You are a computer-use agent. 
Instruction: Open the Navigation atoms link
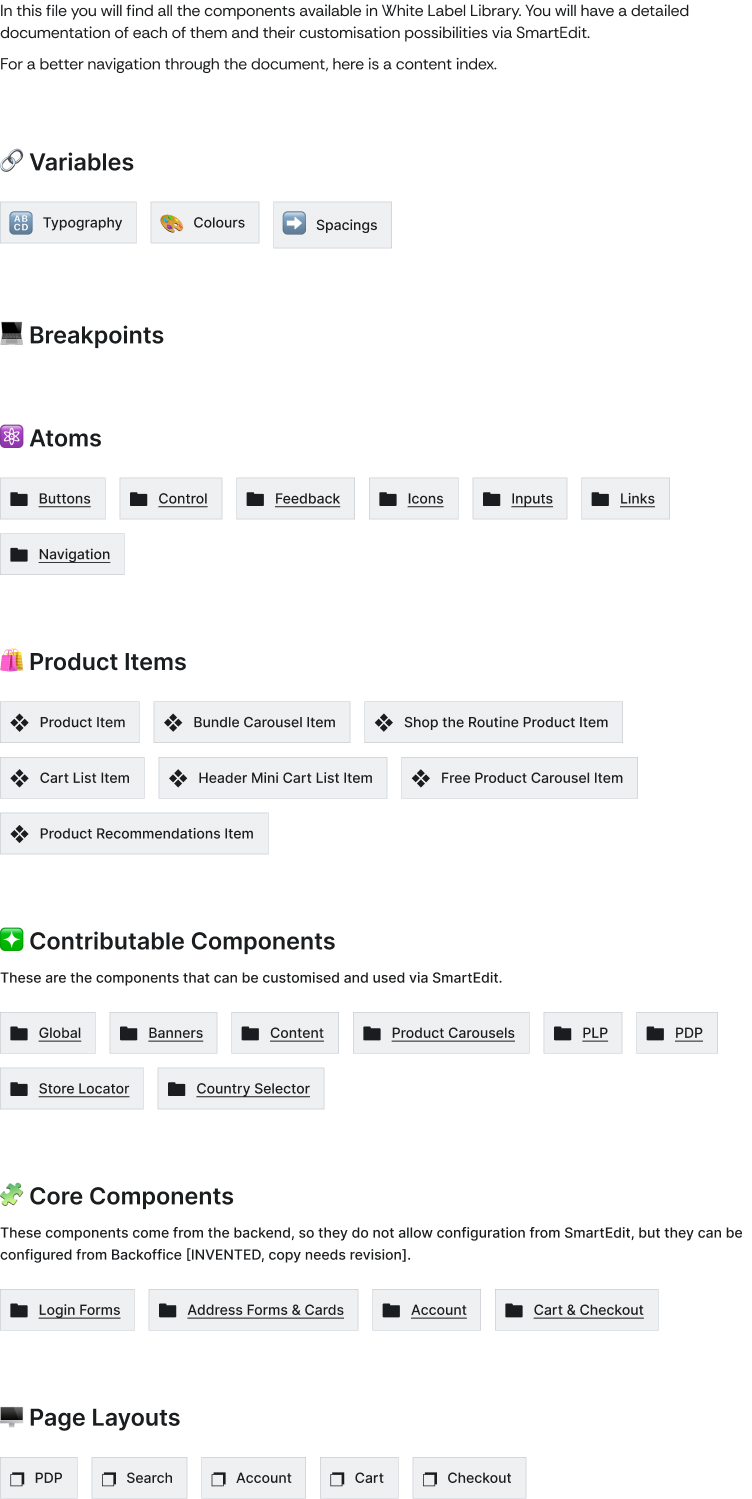click(x=74, y=554)
